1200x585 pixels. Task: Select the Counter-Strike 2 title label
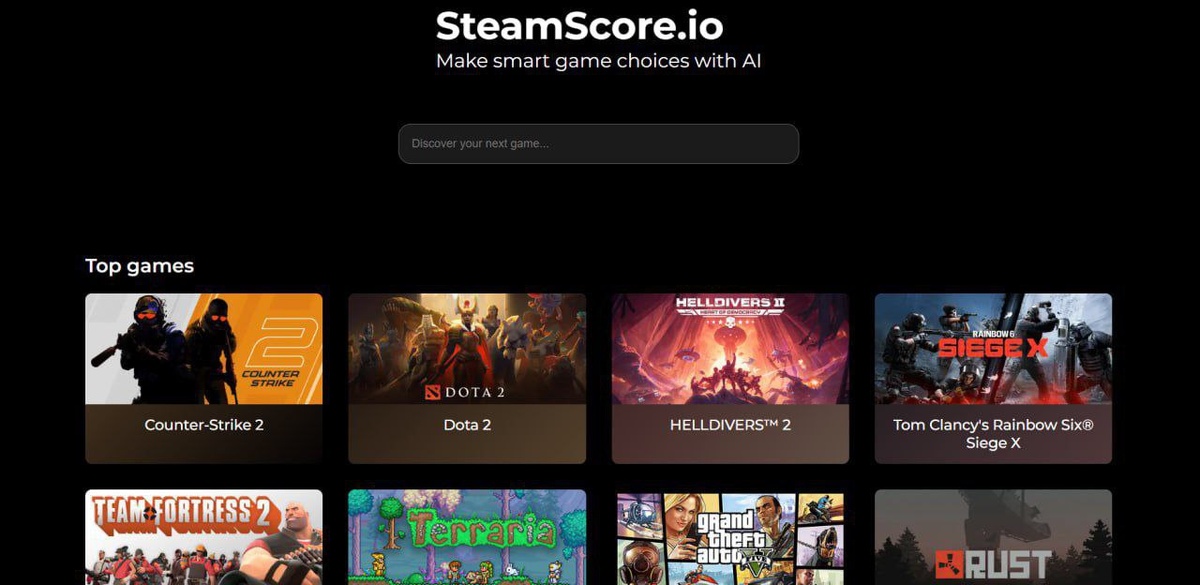pos(204,425)
